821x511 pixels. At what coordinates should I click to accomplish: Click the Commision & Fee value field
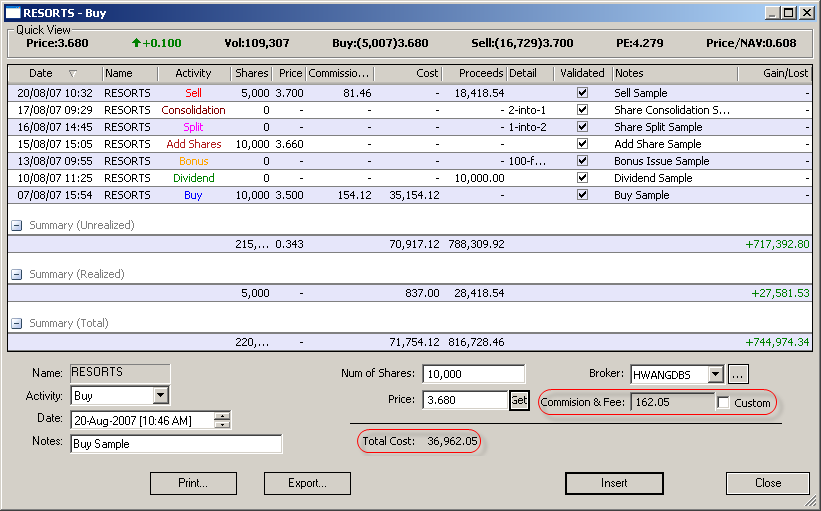coord(672,403)
